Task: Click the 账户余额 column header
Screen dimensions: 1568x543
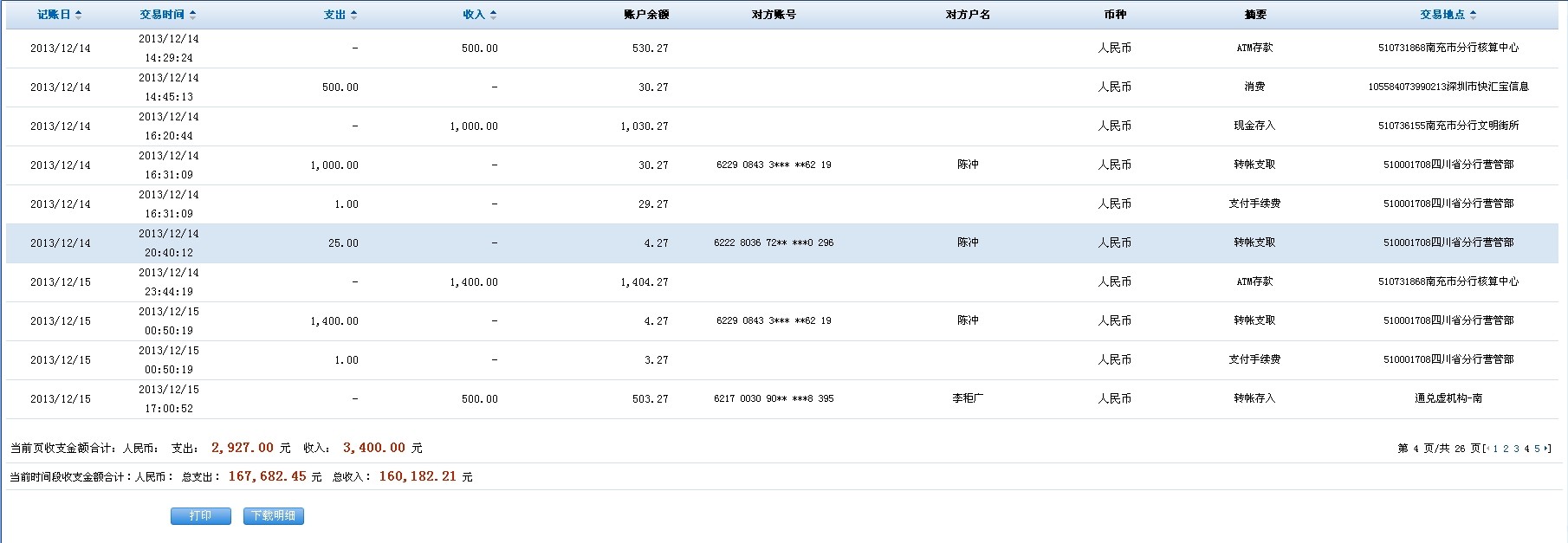Action: pos(646,15)
